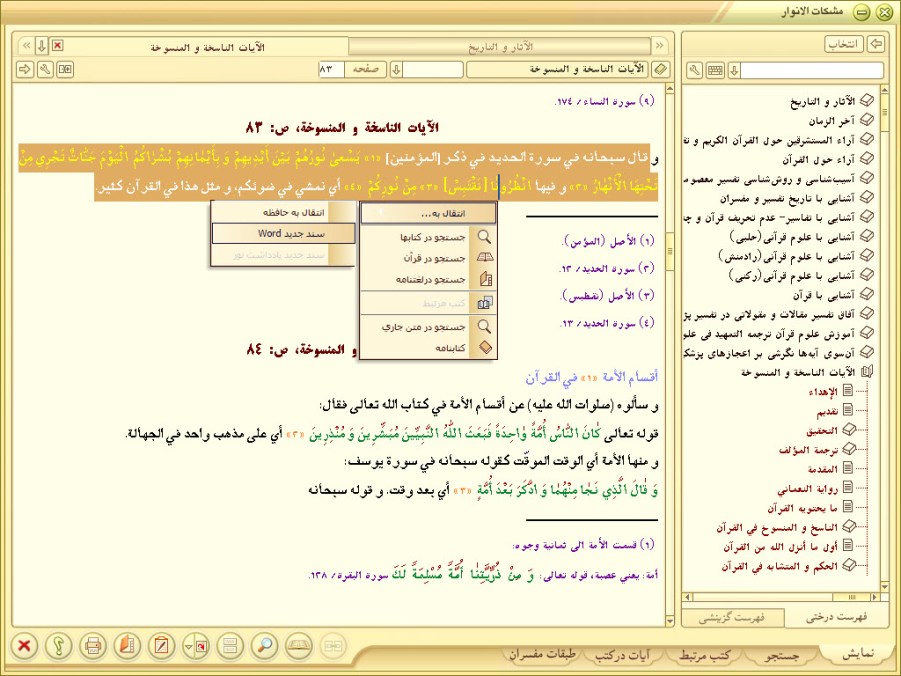Click the wrench icon in the book list panel

pyautogui.click(x=695, y=70)
